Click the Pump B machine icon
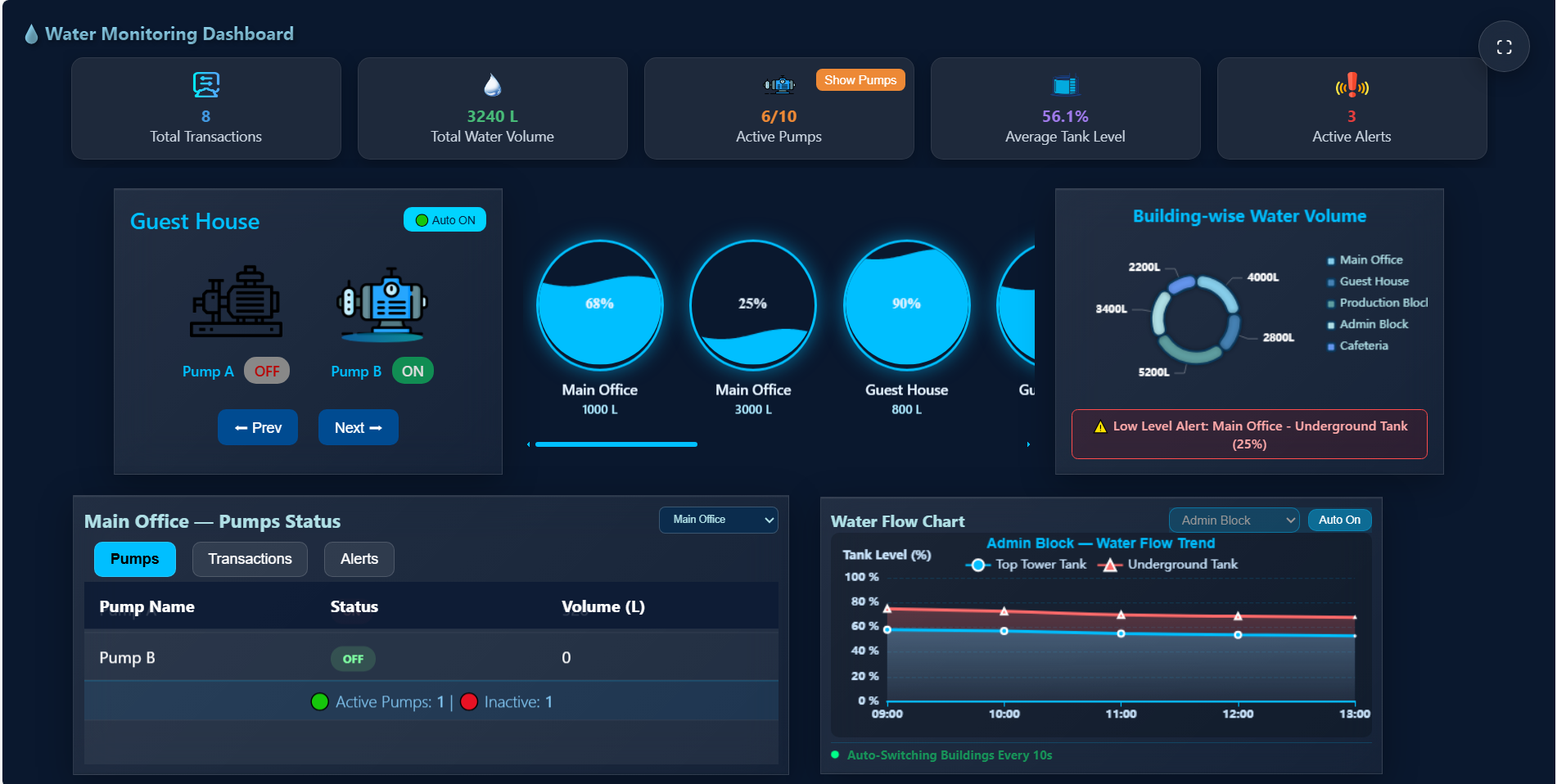The height and width of the screenshot is (784, 1557). pos(381,304)
